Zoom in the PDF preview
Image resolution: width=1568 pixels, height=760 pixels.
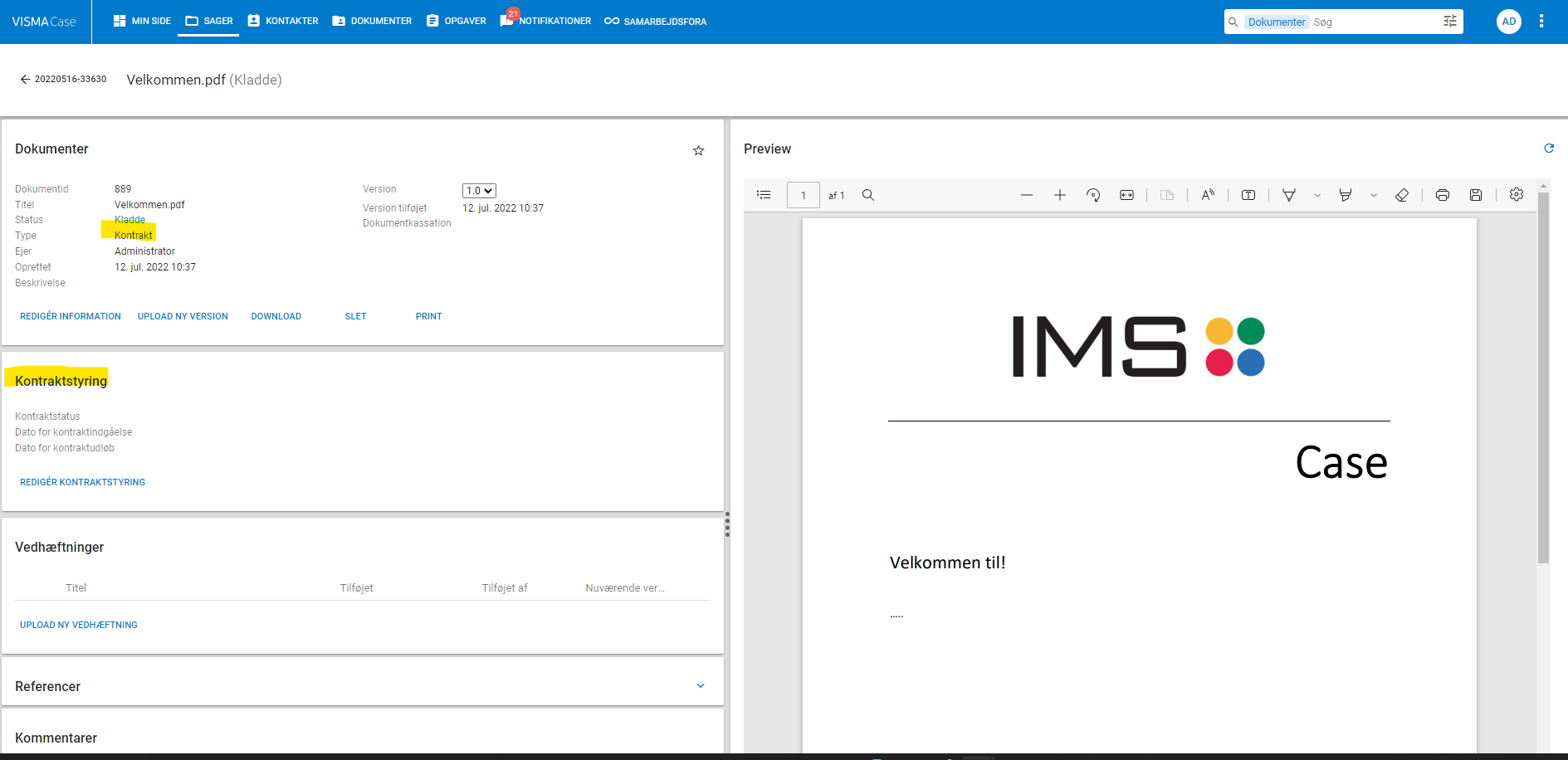1060,195
